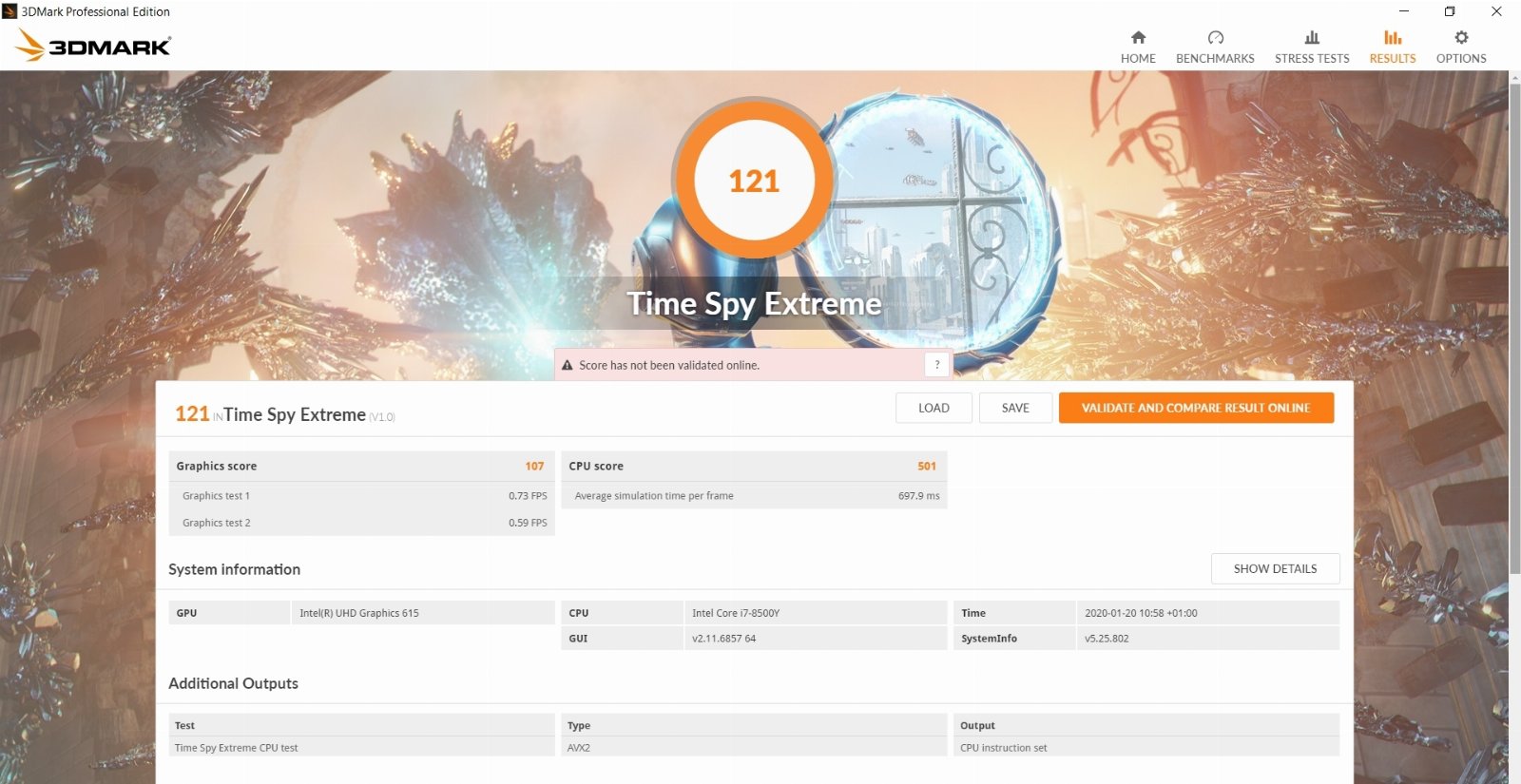Image resolution: width=1521 pixels, height=784 pixels.
Task: Click the Graphics score label
Action: tap(216, 466)
